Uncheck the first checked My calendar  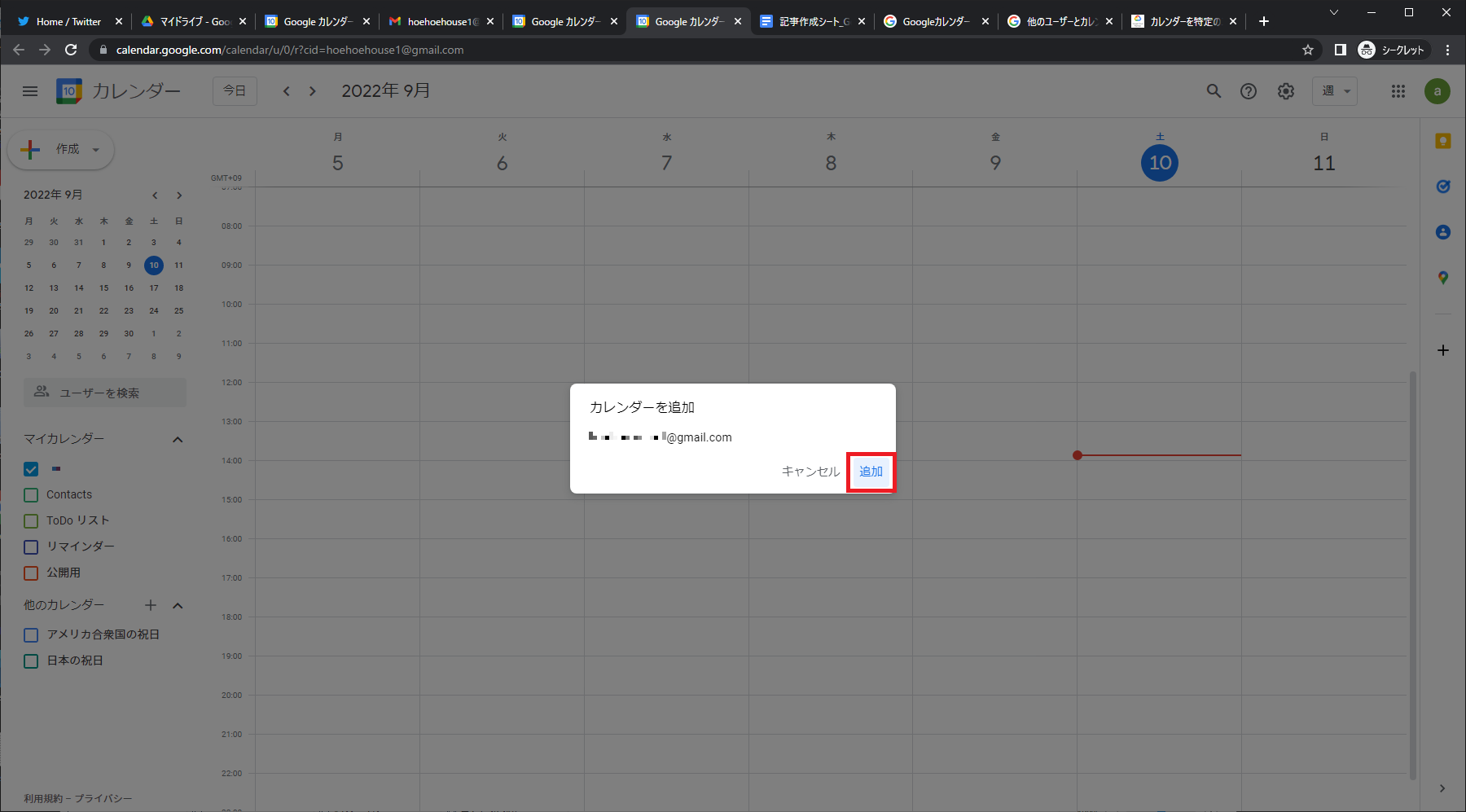point(31,469)
